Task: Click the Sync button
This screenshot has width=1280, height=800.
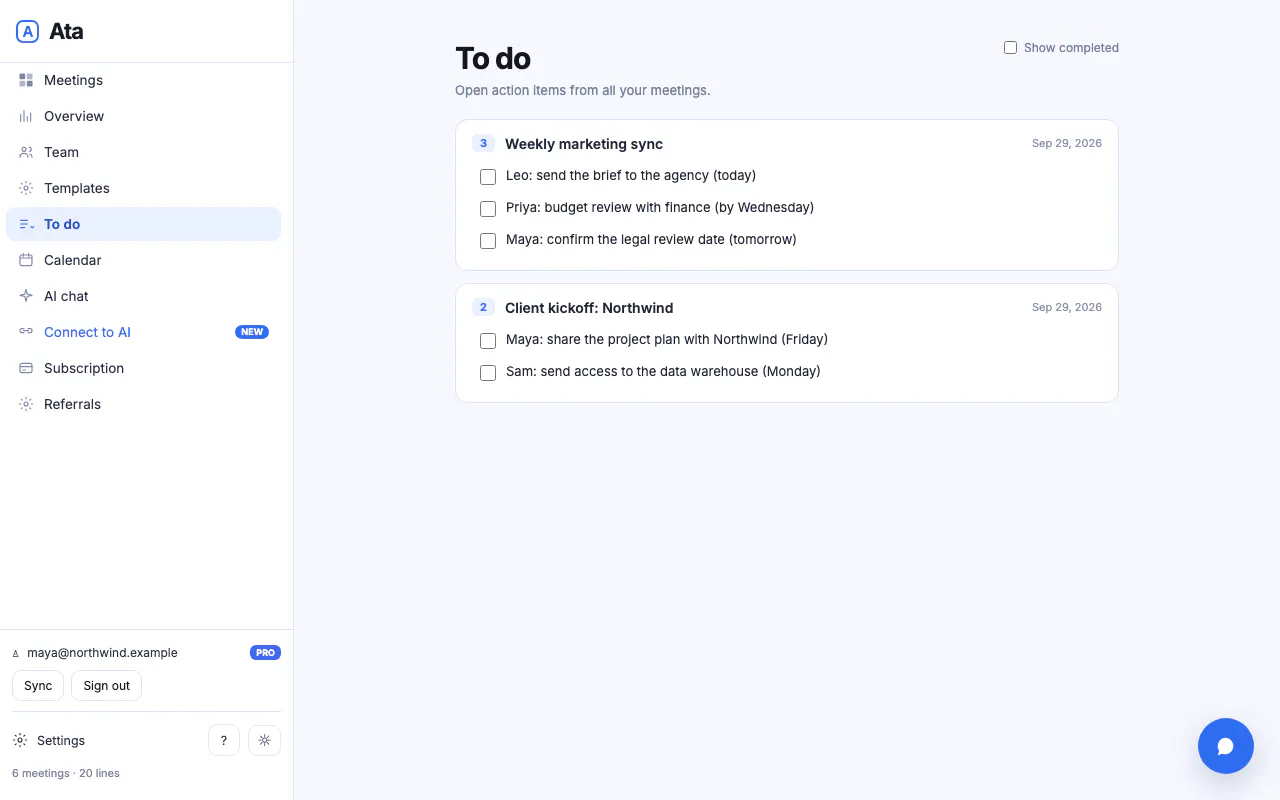Action: pyautogui.click(x=38, y=686)
